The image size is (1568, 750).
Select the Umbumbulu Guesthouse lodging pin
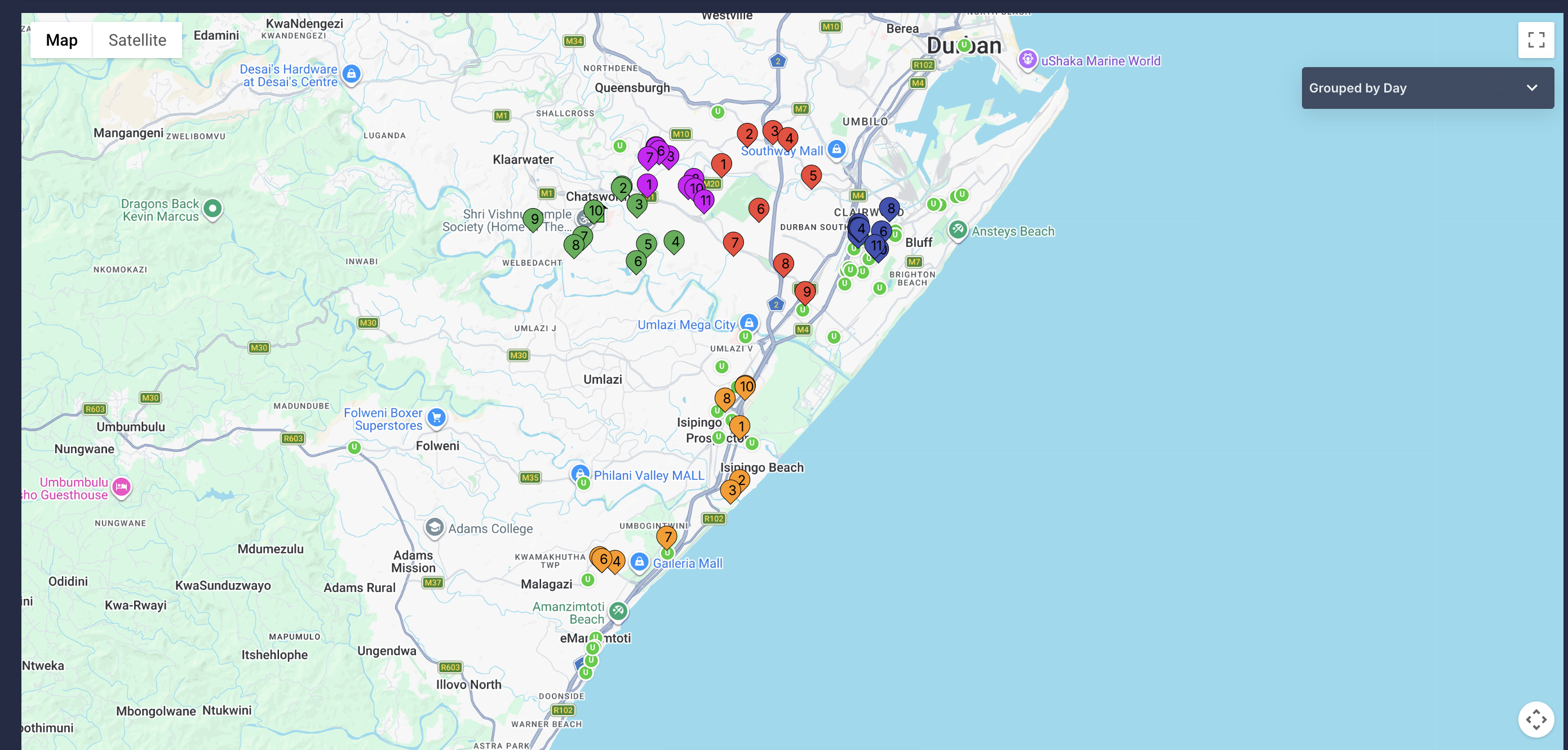pyautogui.click(x=121, y=487)
